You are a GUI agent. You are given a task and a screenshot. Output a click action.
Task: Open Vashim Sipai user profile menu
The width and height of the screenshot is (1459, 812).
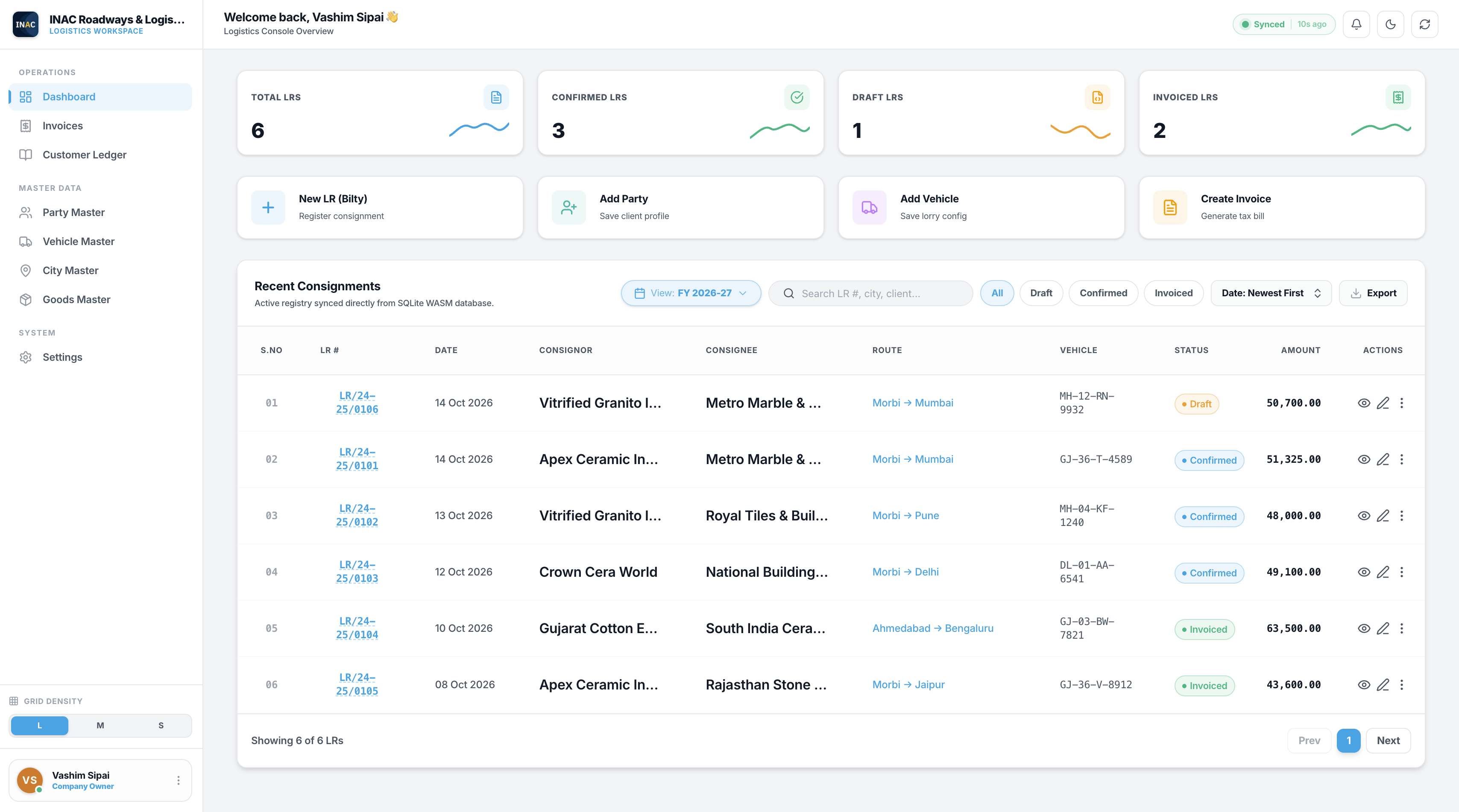click(x=179, y=780)
